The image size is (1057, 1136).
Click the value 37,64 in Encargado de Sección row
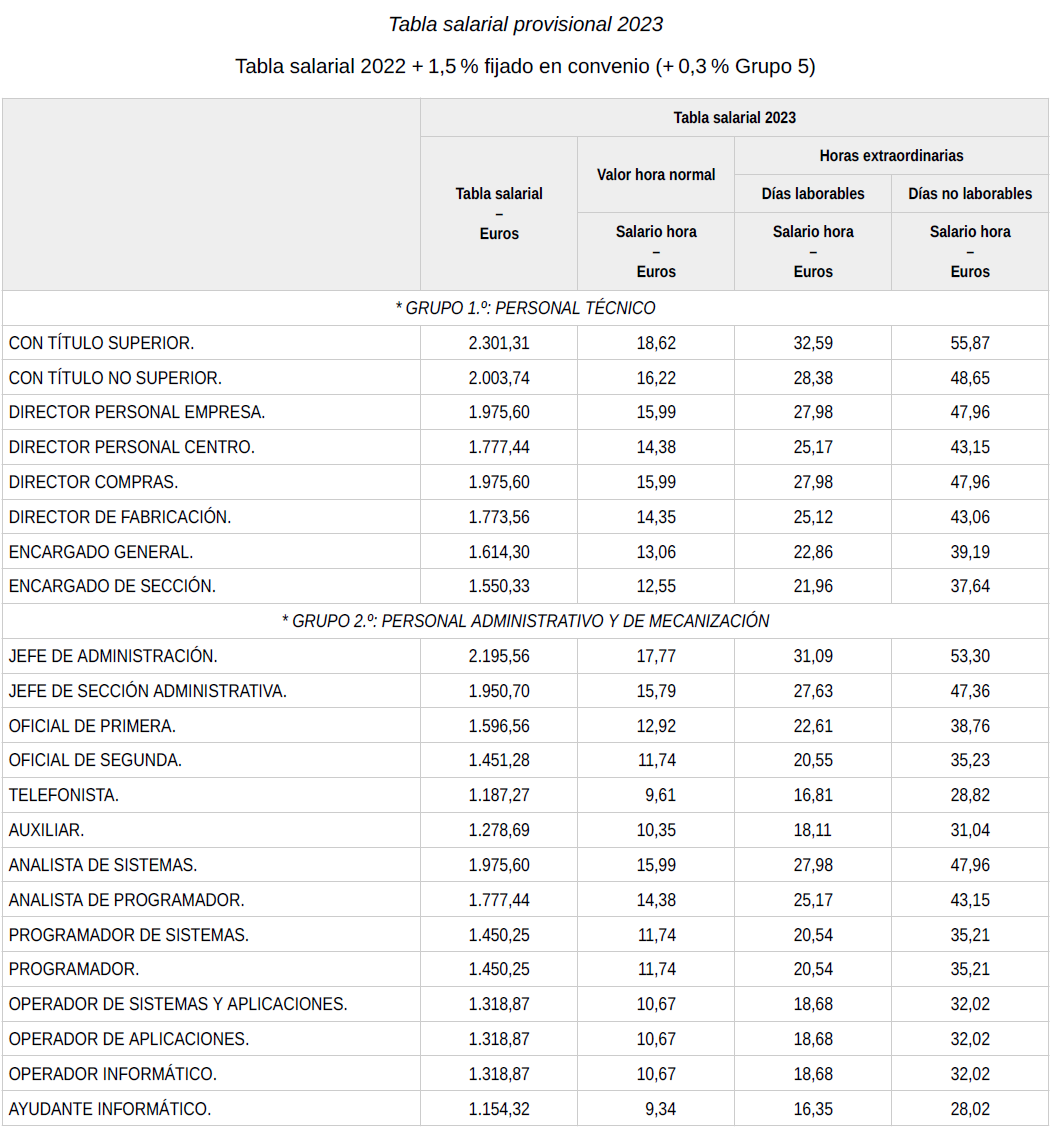coord(969,586)
